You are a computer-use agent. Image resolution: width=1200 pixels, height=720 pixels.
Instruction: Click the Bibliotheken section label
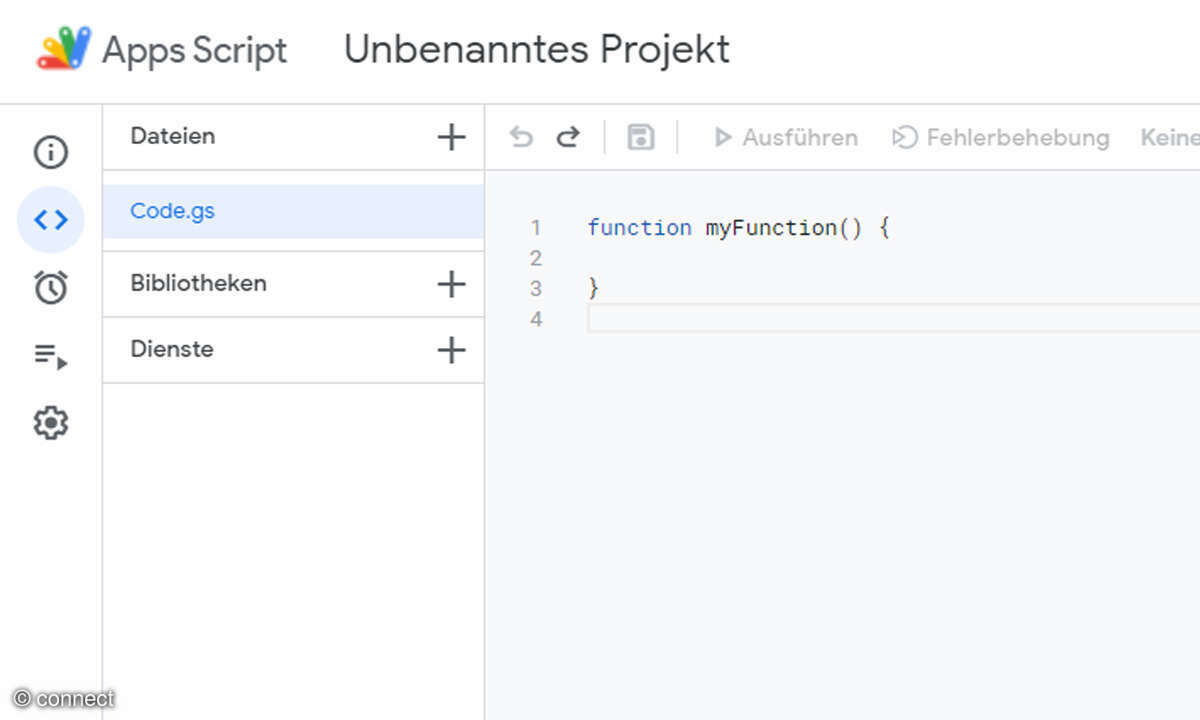pyautogui.click(x=198, y=283)
